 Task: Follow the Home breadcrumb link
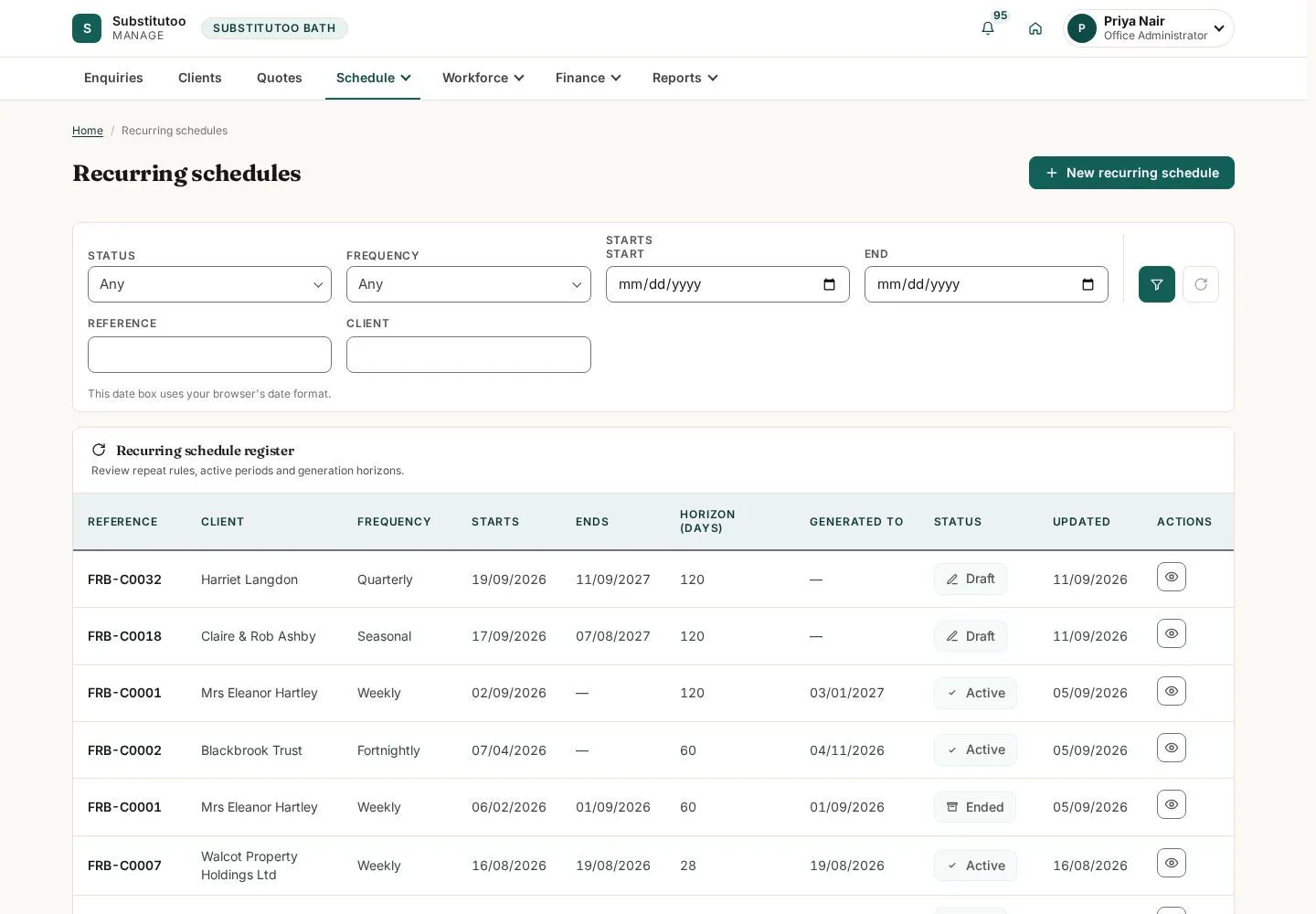pos(88,131)
